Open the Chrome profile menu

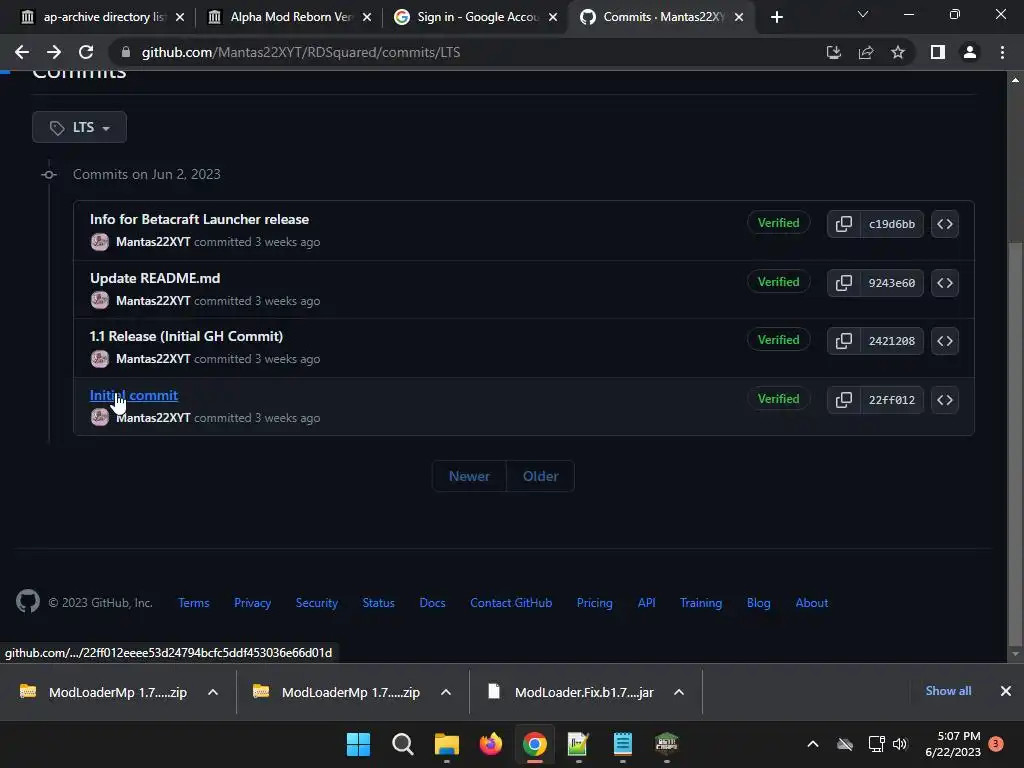(970, 52)
